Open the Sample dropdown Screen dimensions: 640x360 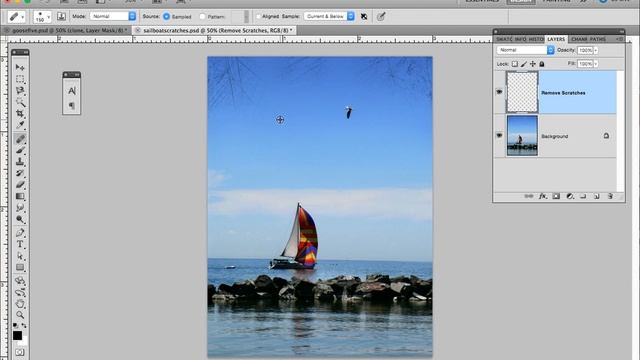point(329,16)
